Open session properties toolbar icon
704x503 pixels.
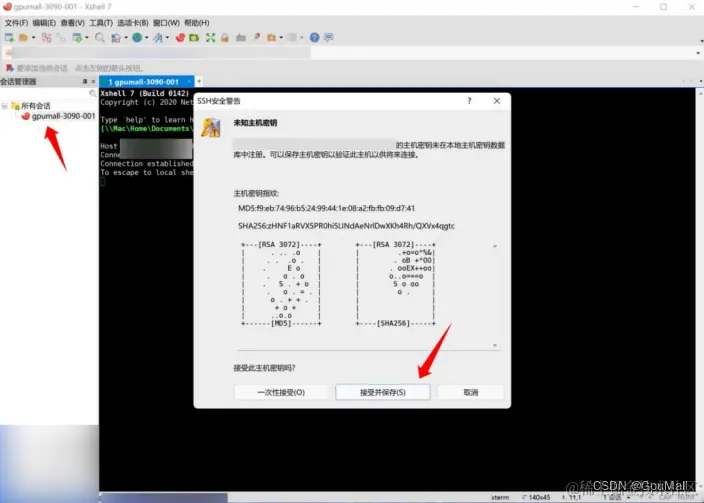[x=77, y=38]
